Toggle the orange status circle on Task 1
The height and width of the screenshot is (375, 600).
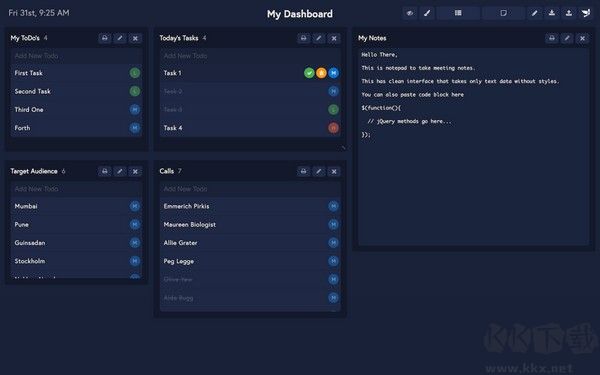321,73
